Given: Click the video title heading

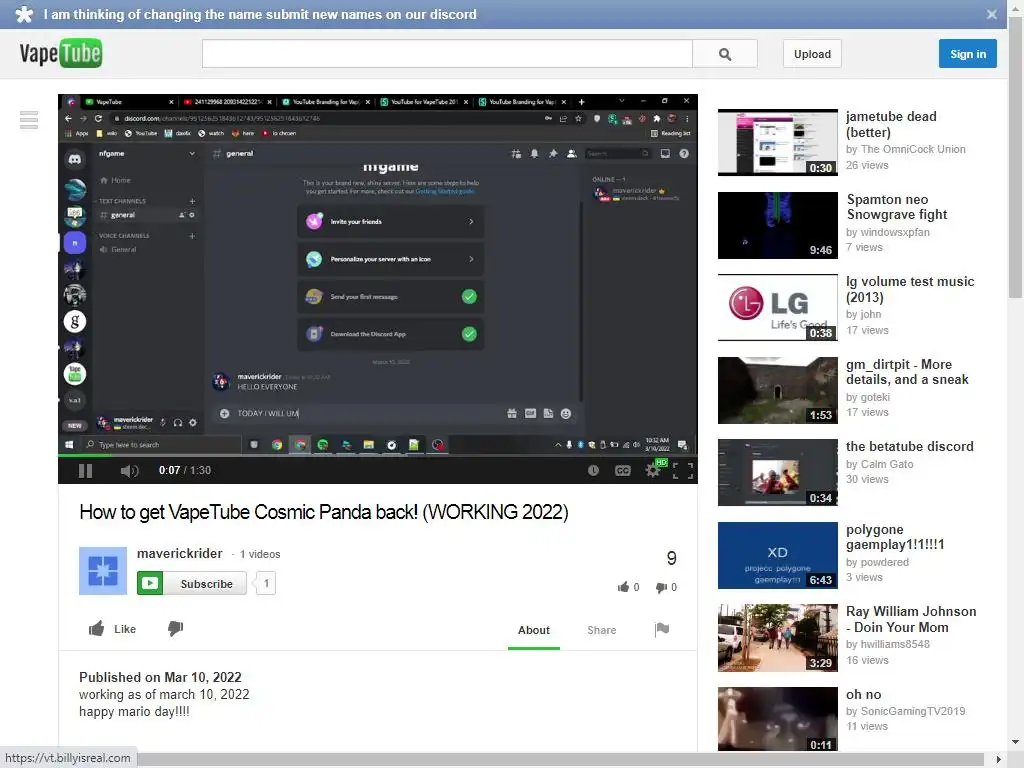Looking at the screenshot, I should point(324,512).
